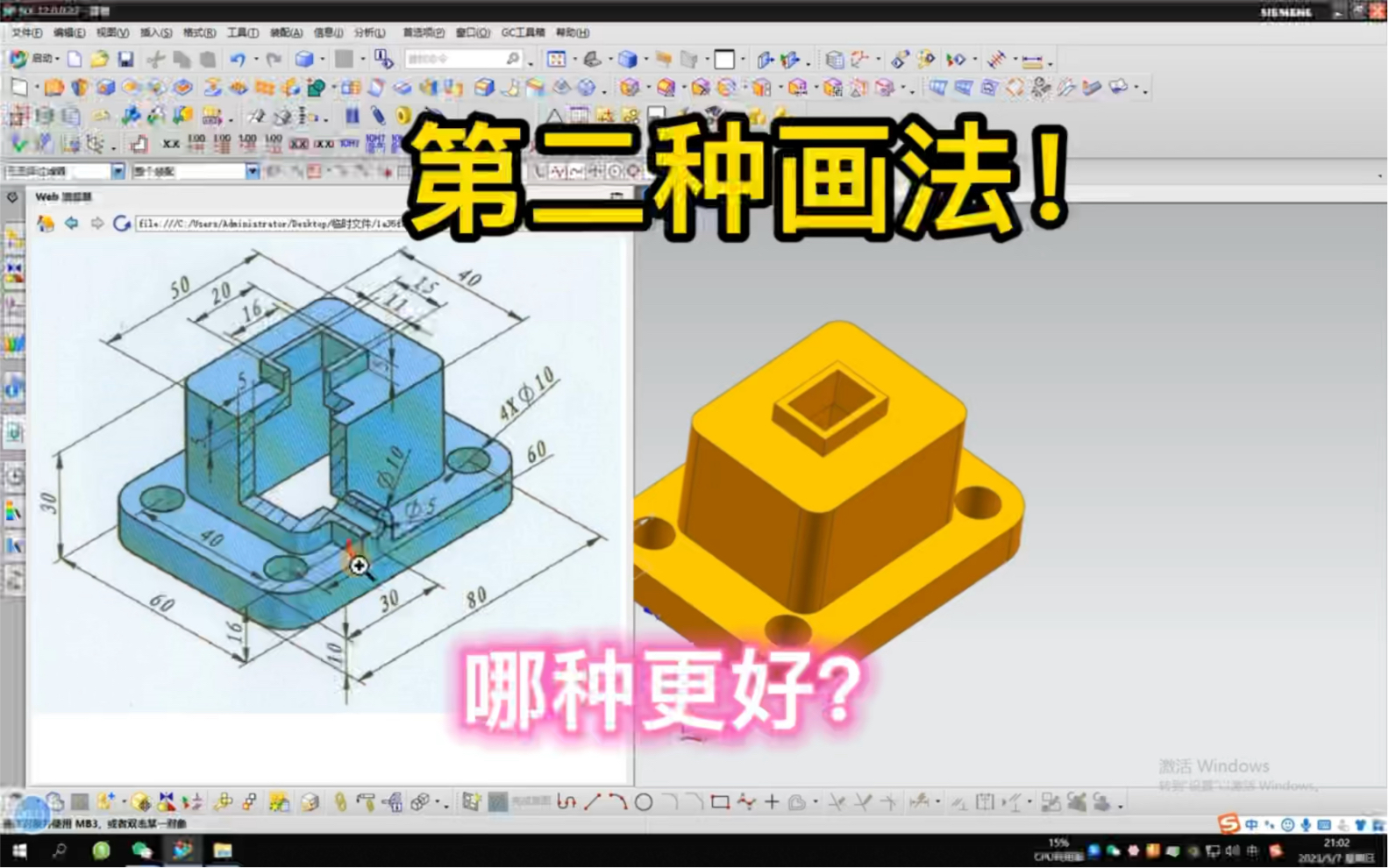Open the GC工具箱 menu
This screenshot has height=868, width=1389.
523,32
